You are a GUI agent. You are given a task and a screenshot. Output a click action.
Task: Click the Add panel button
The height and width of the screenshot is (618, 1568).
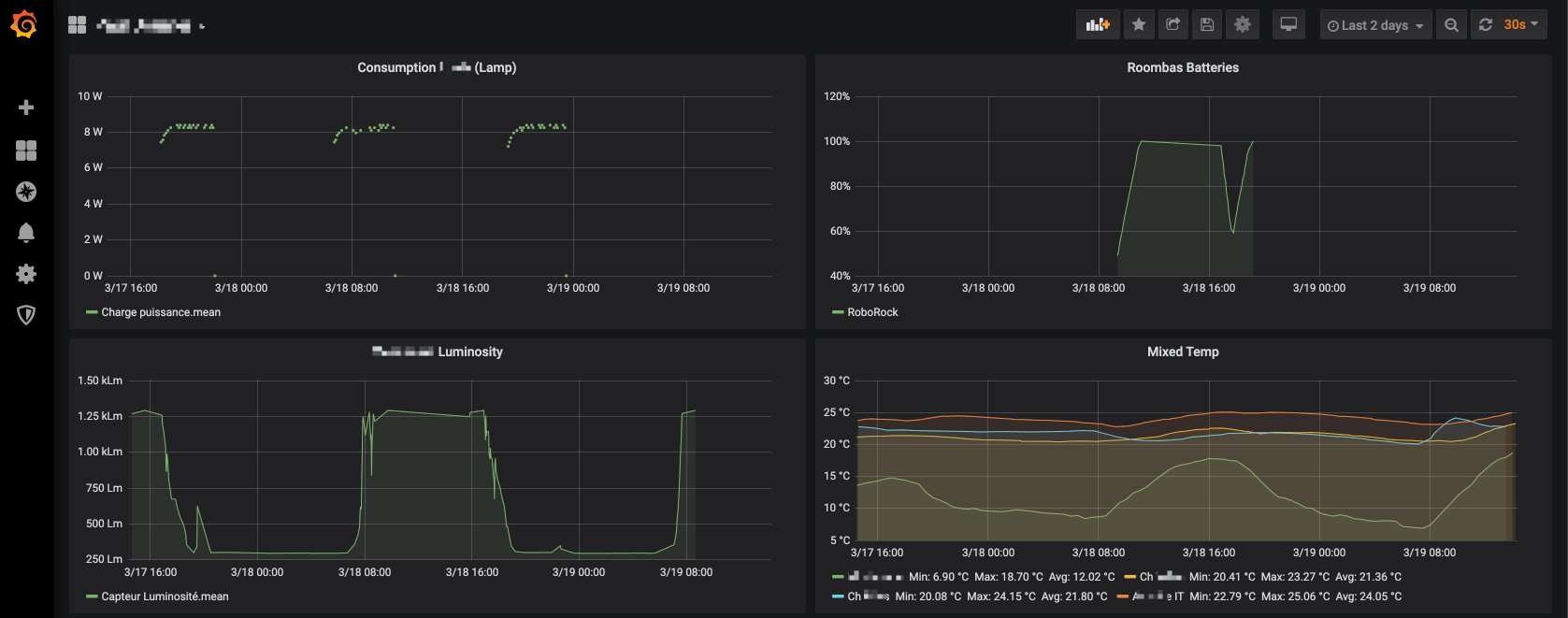pyautogui.click(x=1098, y=25)
